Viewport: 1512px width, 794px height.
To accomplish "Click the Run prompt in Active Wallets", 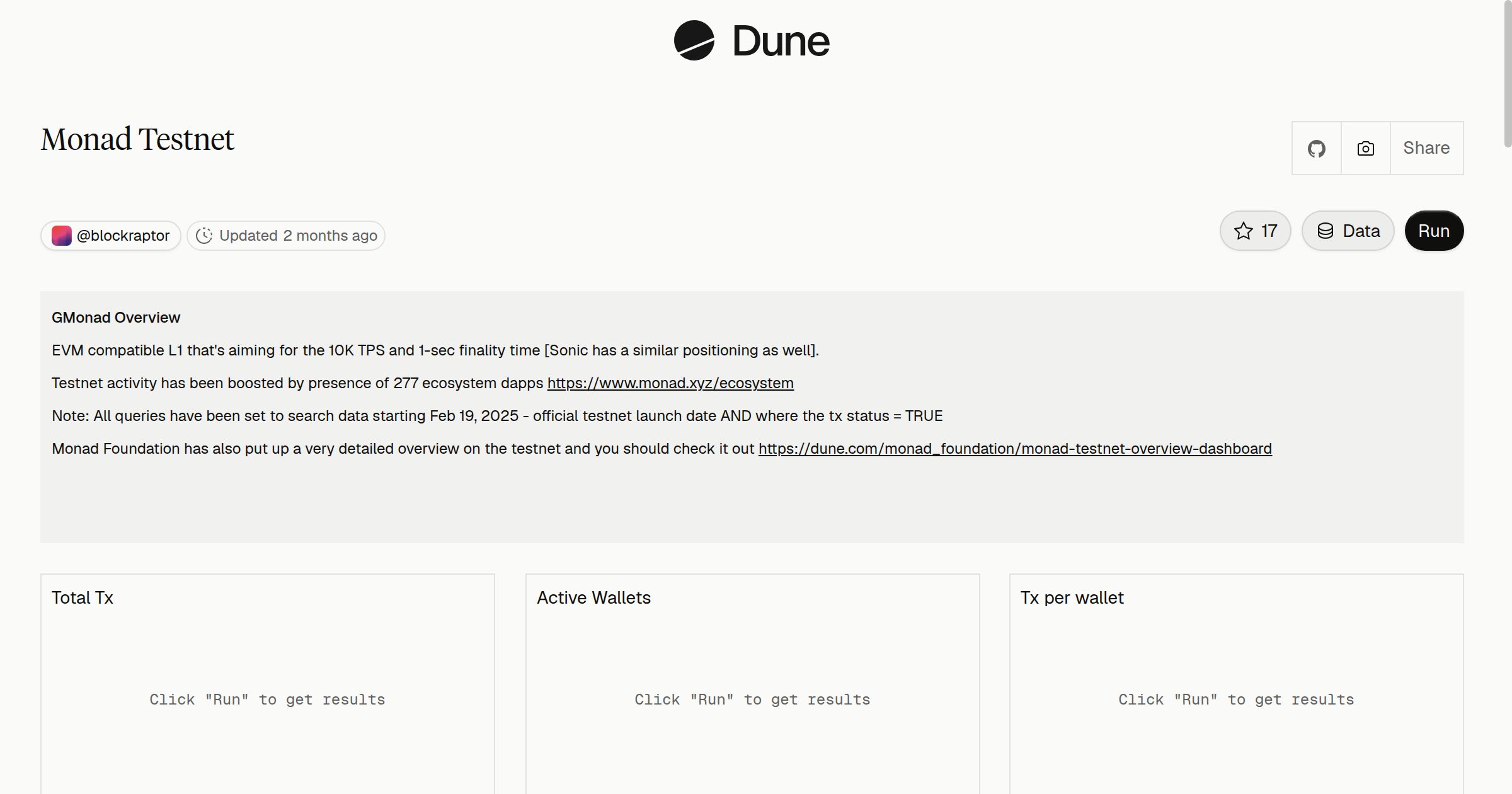I will pyautogui.click(x=752, y=699).
